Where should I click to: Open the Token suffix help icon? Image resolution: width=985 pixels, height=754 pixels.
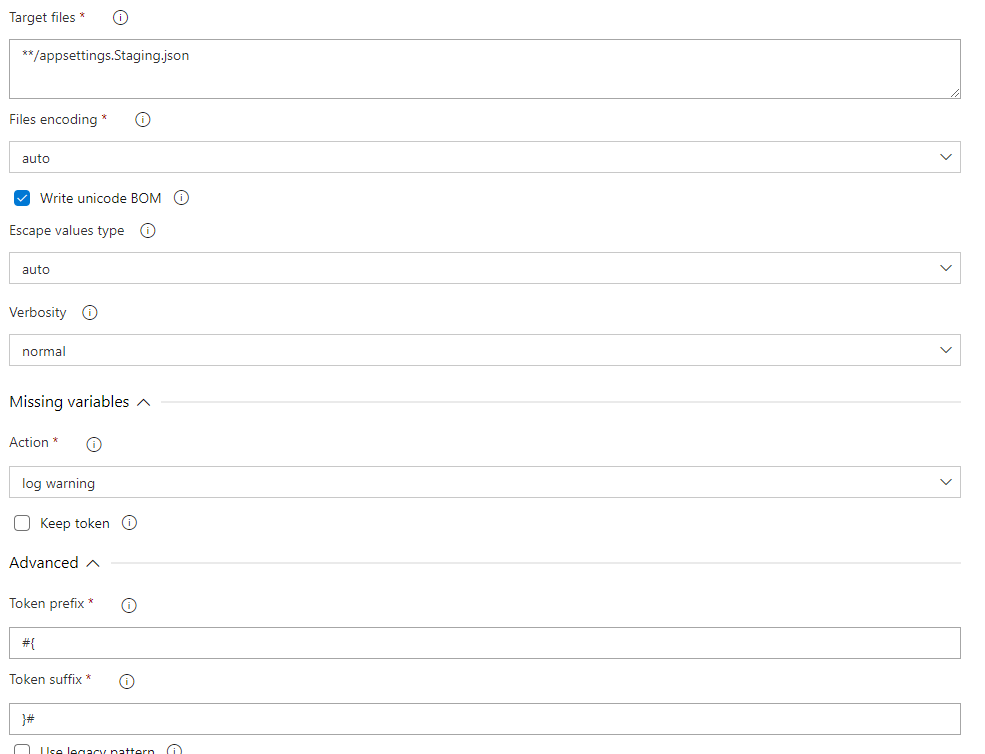pyautogui.click(x=126, y=681)
